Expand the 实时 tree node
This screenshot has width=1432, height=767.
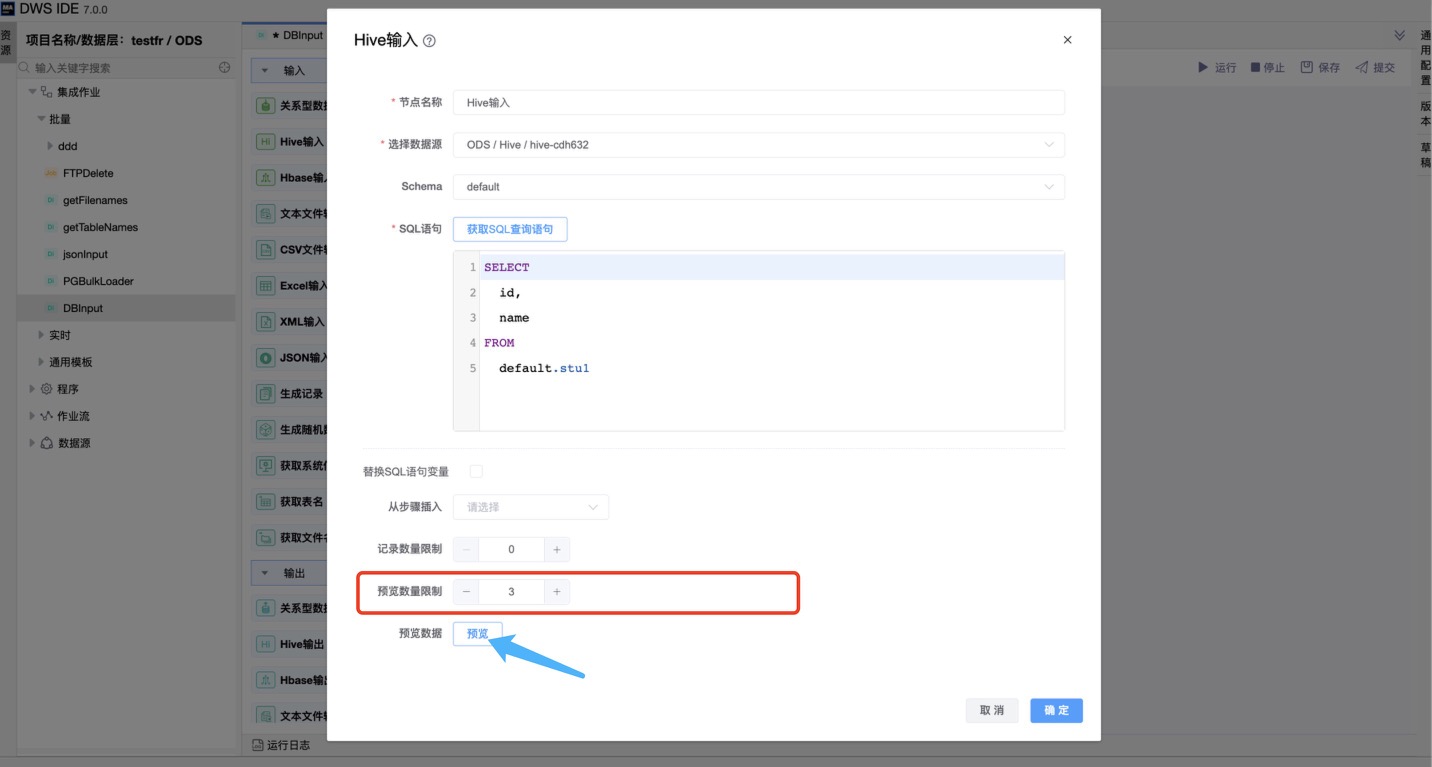coord(41,335)
